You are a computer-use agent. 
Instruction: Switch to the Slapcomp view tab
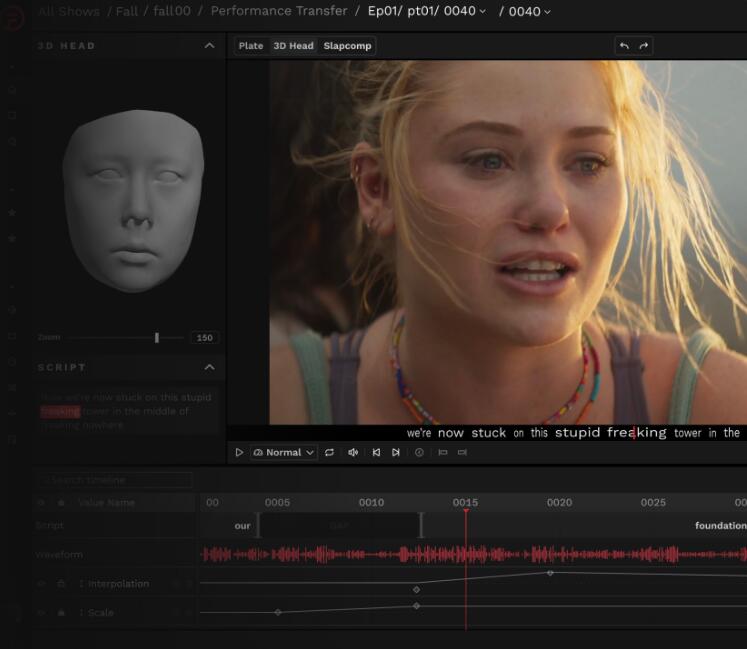(x=347, y=46)
